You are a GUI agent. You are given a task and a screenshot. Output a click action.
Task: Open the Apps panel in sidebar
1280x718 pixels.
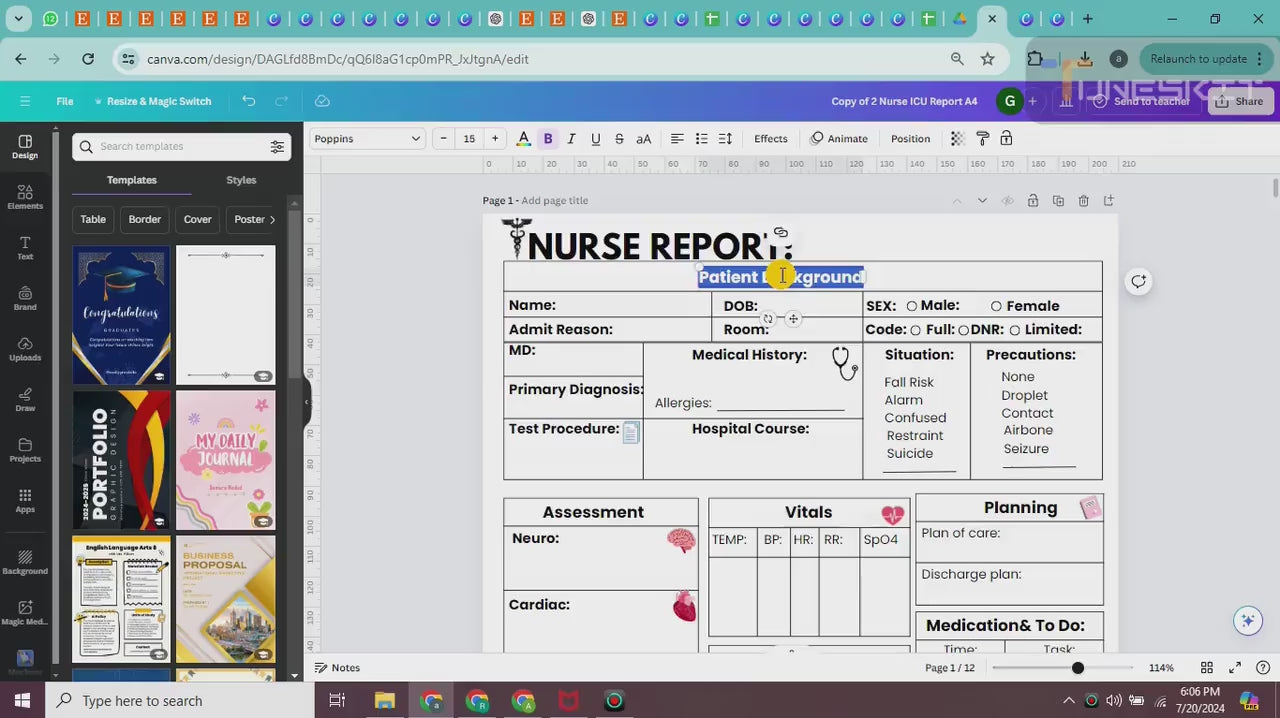click(x=25, y=501)
